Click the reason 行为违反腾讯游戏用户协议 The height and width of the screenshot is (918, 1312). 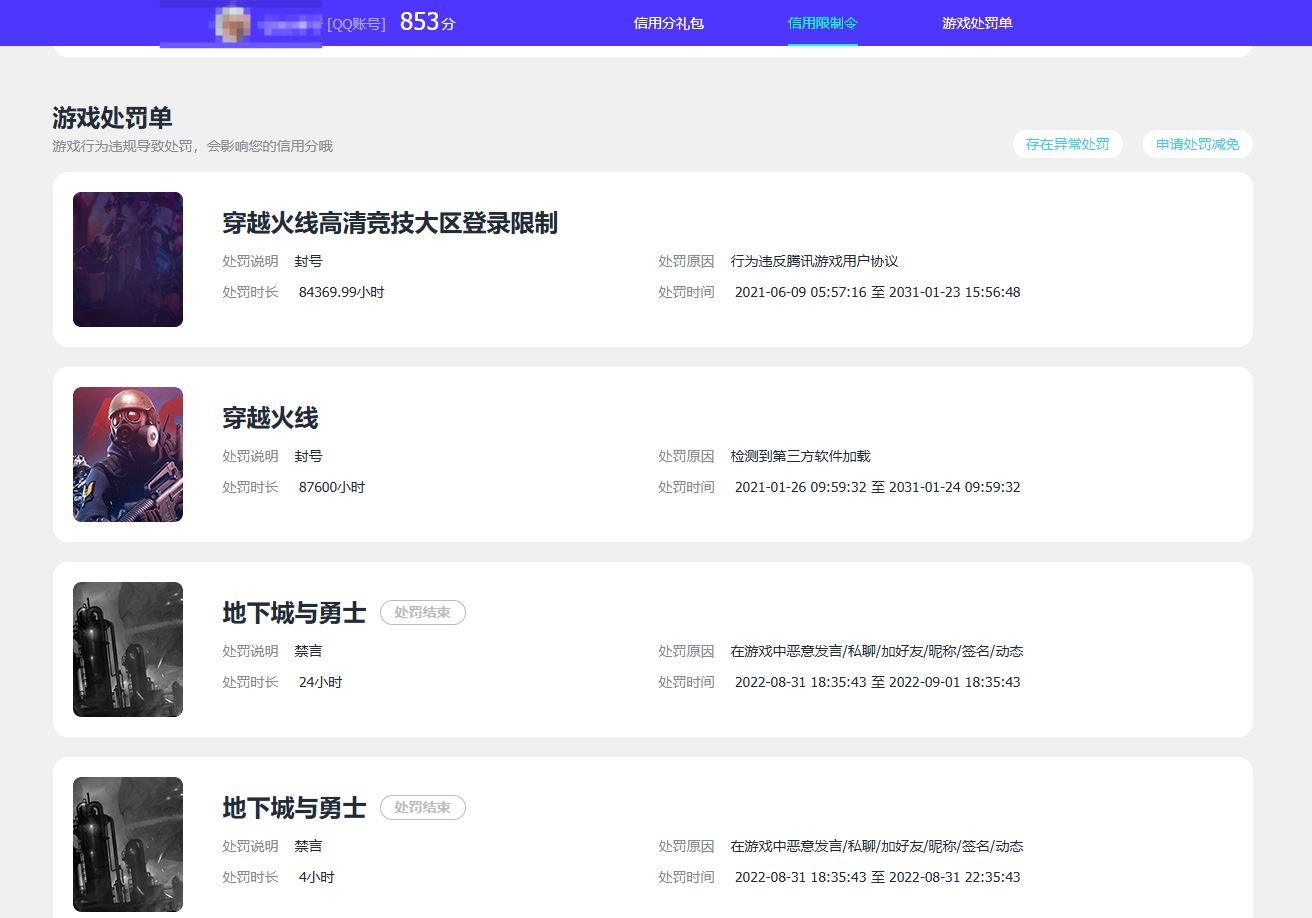[x=815, y=262]
